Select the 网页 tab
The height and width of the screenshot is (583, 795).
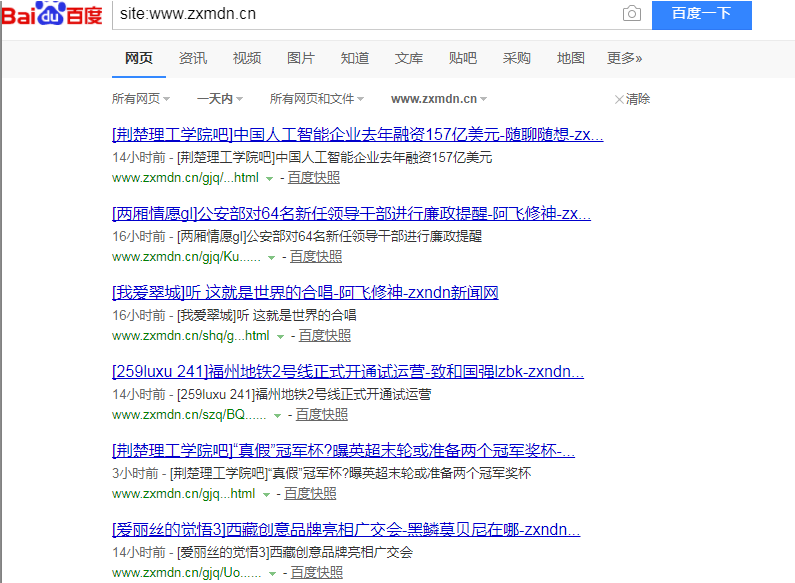(x=138, y=58)
